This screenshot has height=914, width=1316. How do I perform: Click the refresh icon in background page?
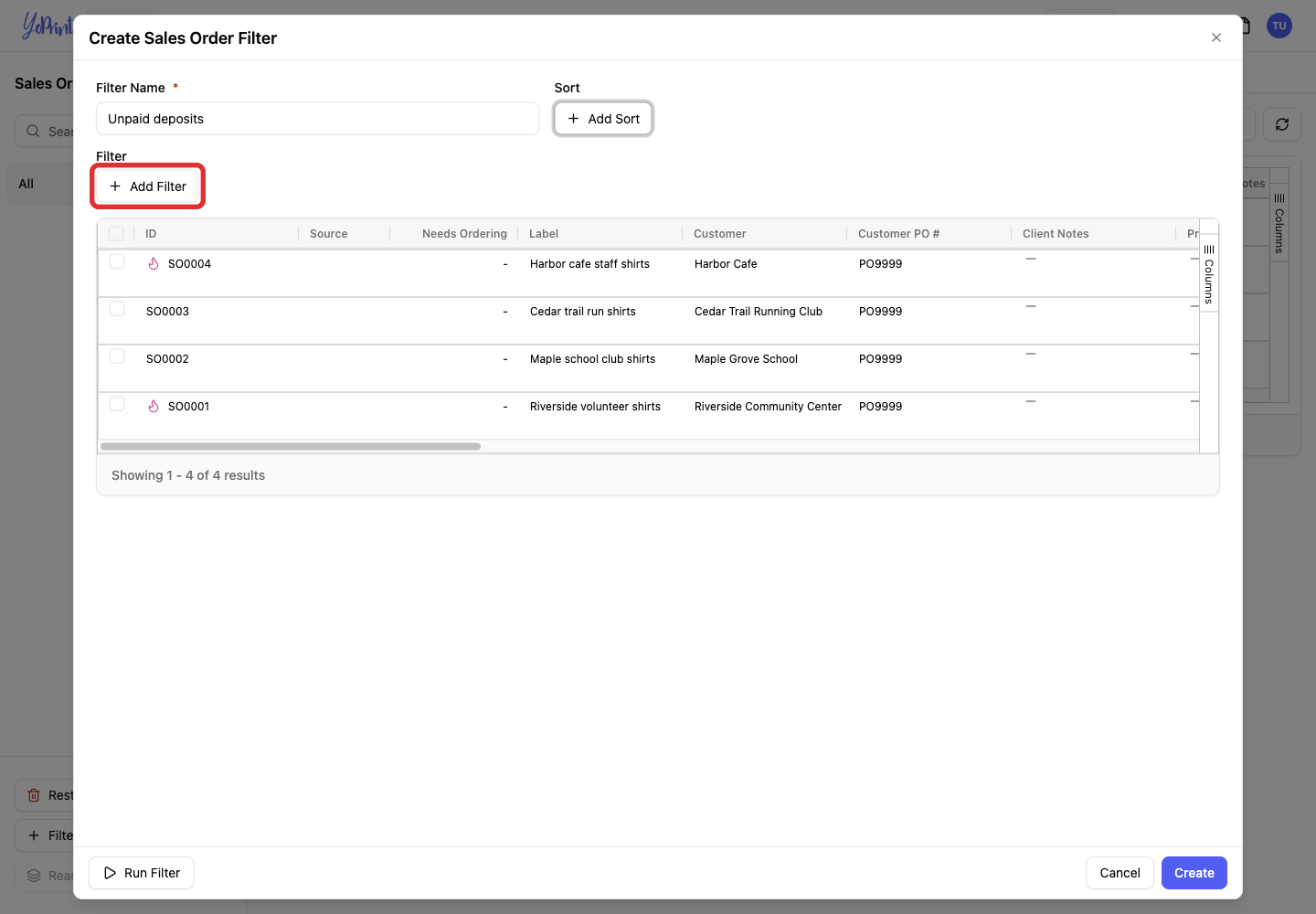1282,124
